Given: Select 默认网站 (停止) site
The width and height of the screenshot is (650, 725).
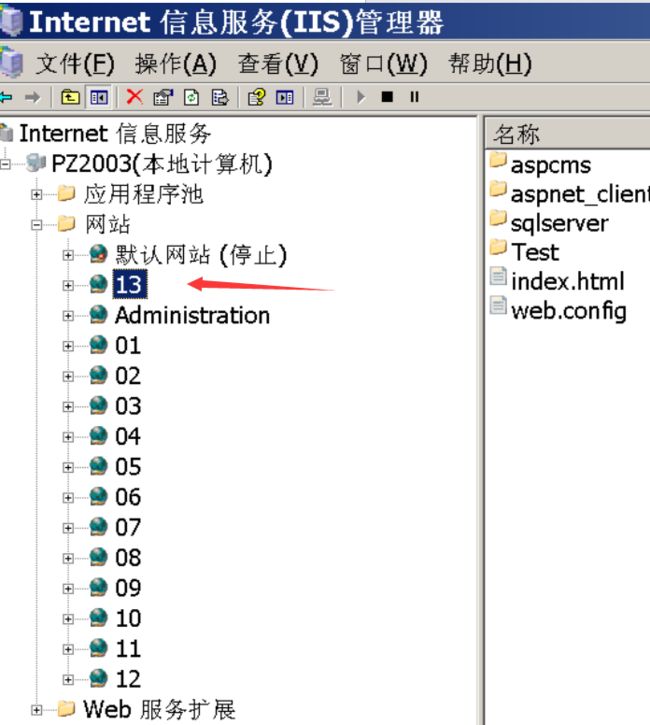Looking at the screenshot, I should pos(201,255).
